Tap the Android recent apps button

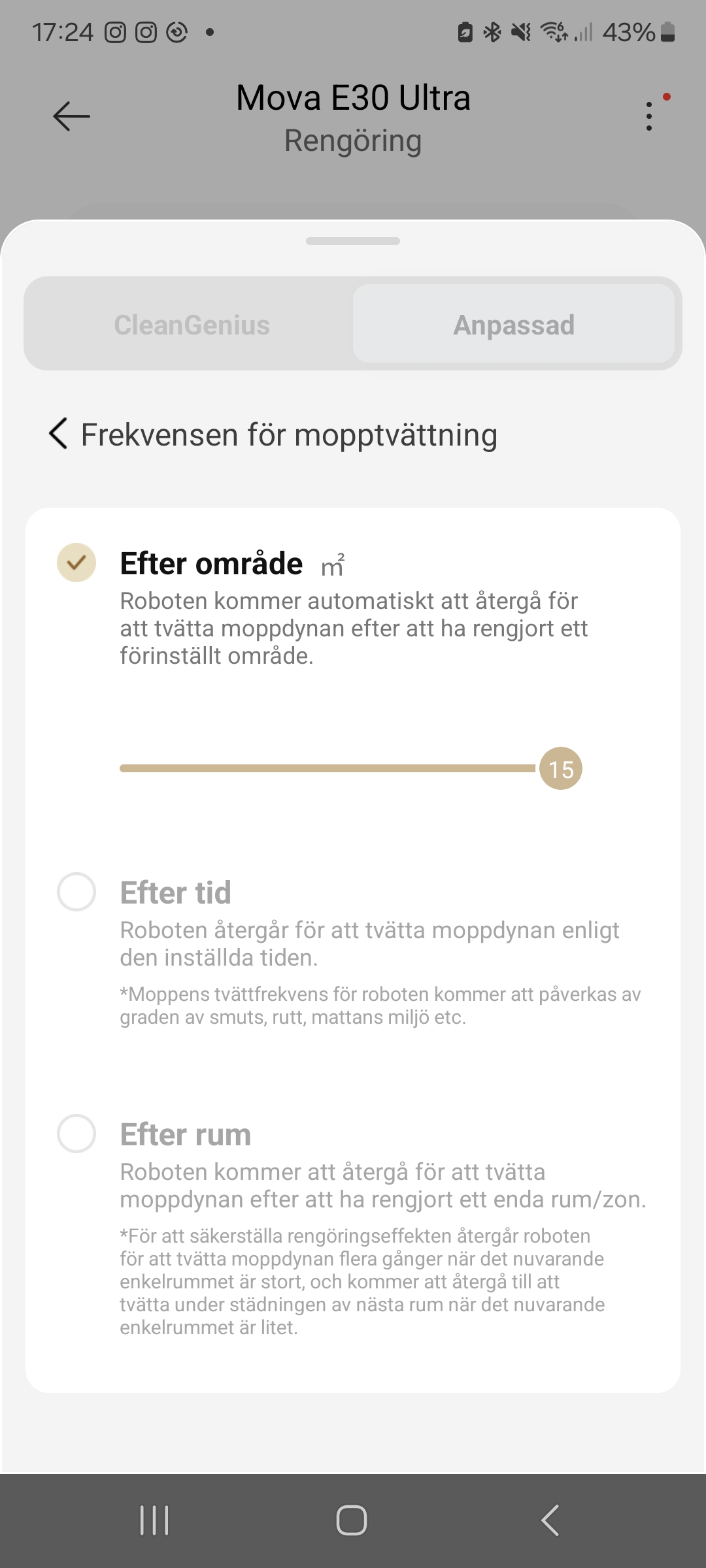(x=154, y=1520)
